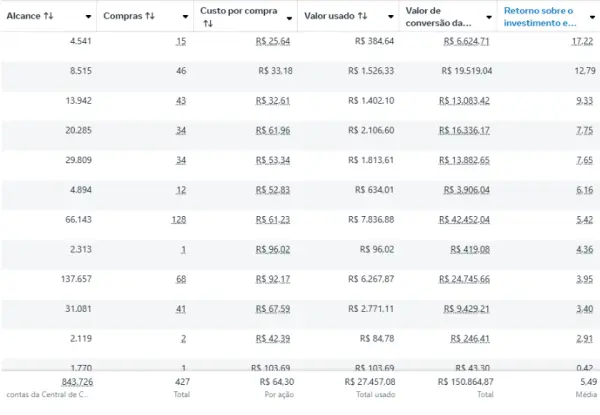The height and width of the screenshot is (415, 600).
Task: Click cost per purchase R$ 61,96
Action: coord(273,131)
